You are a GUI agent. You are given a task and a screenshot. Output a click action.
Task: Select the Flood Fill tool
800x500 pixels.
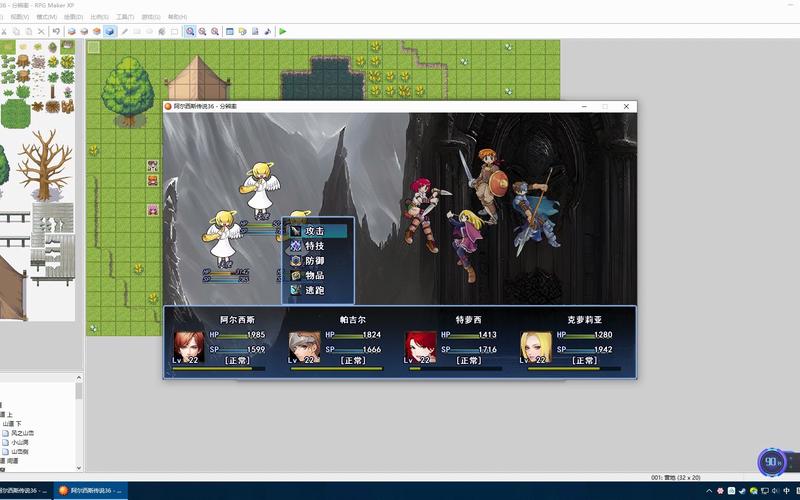pyautogui.click(x=162, y=32)
